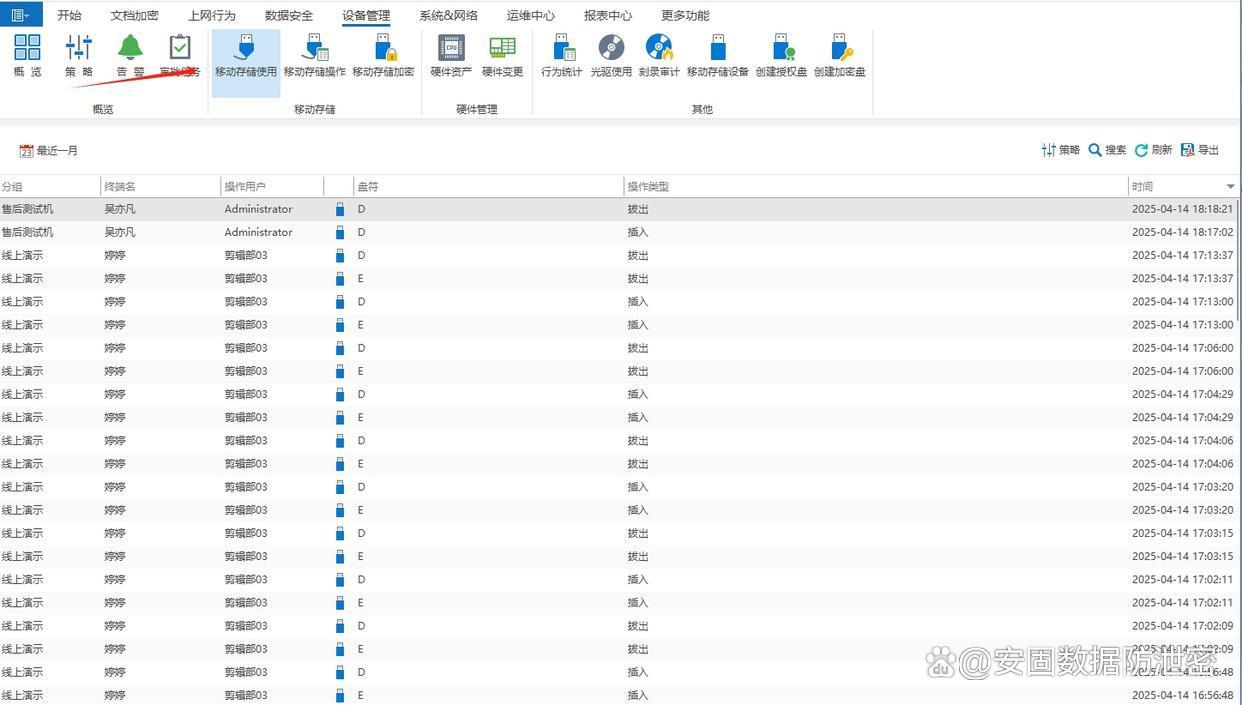Select the 移动存储加密 icon

click(383, 55)
